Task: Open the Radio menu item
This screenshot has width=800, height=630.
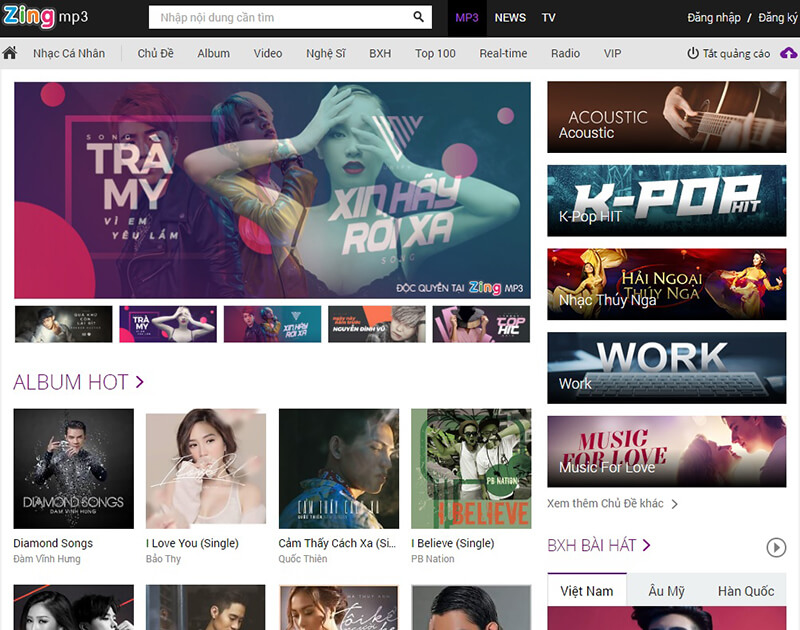Action: pyautogui.click(x=565, y=53)
